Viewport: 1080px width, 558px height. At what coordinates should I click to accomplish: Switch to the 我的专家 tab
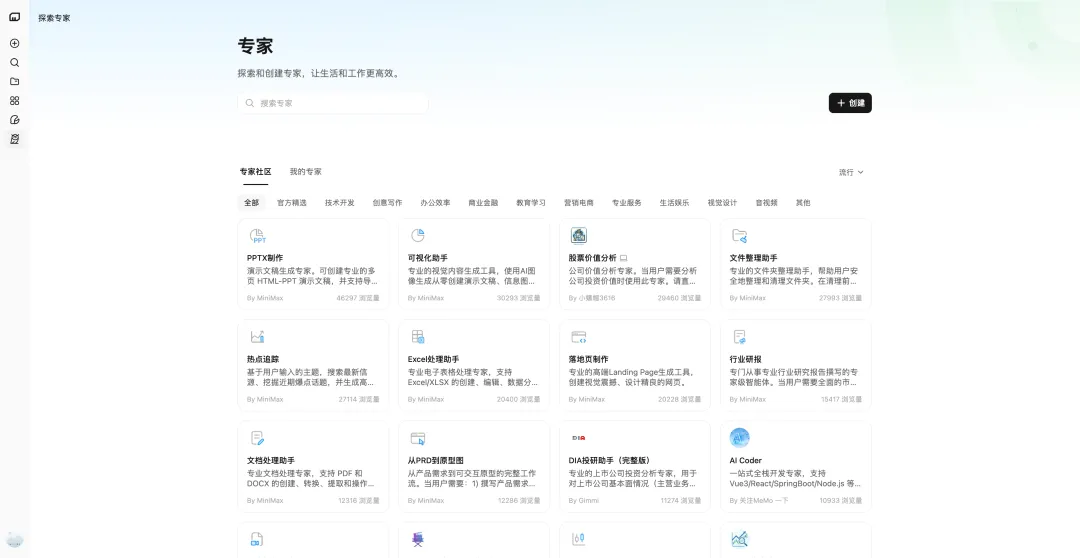point(305,172)
